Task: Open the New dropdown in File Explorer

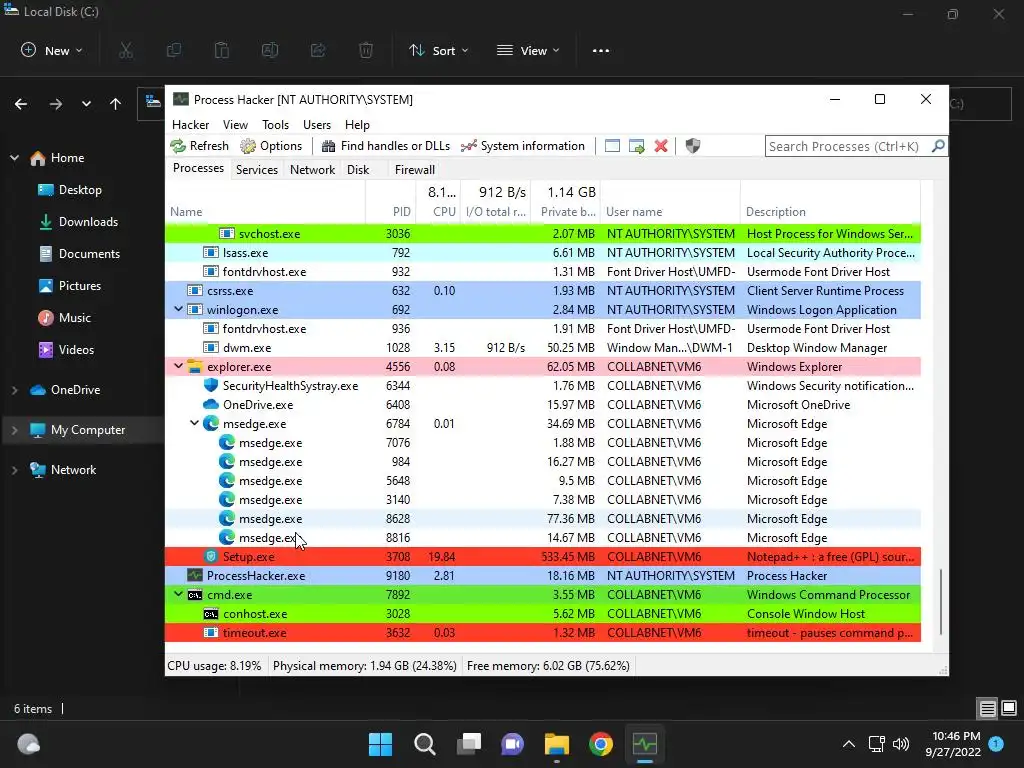Action: point(52,50)
